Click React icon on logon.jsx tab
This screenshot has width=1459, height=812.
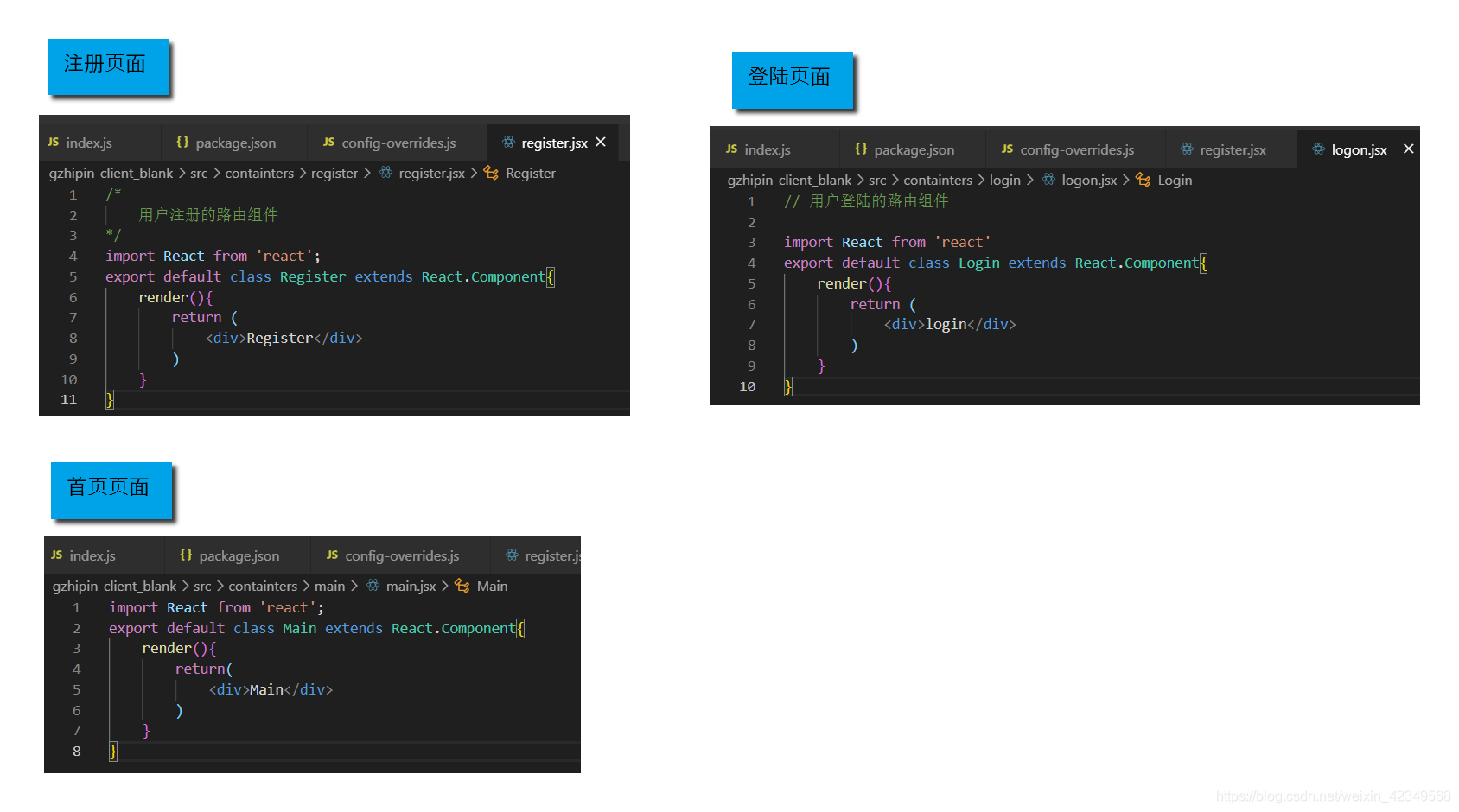[x=1318, y=149]
